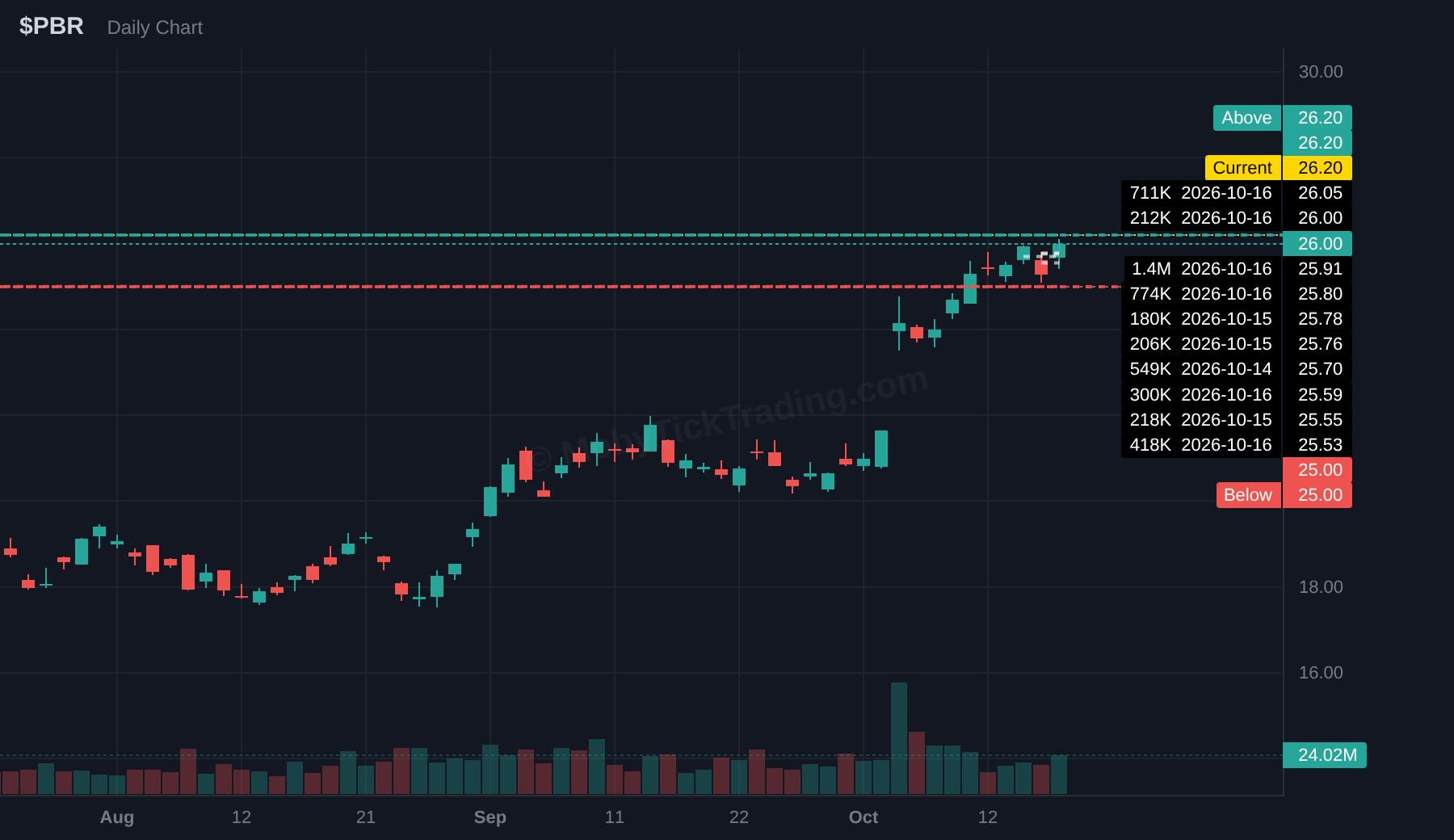Image resolution: width=1454 pixels, height=840 pixels.
Task: Click the 206K 2026-10-15 level row
Action: click(1237, 344)
